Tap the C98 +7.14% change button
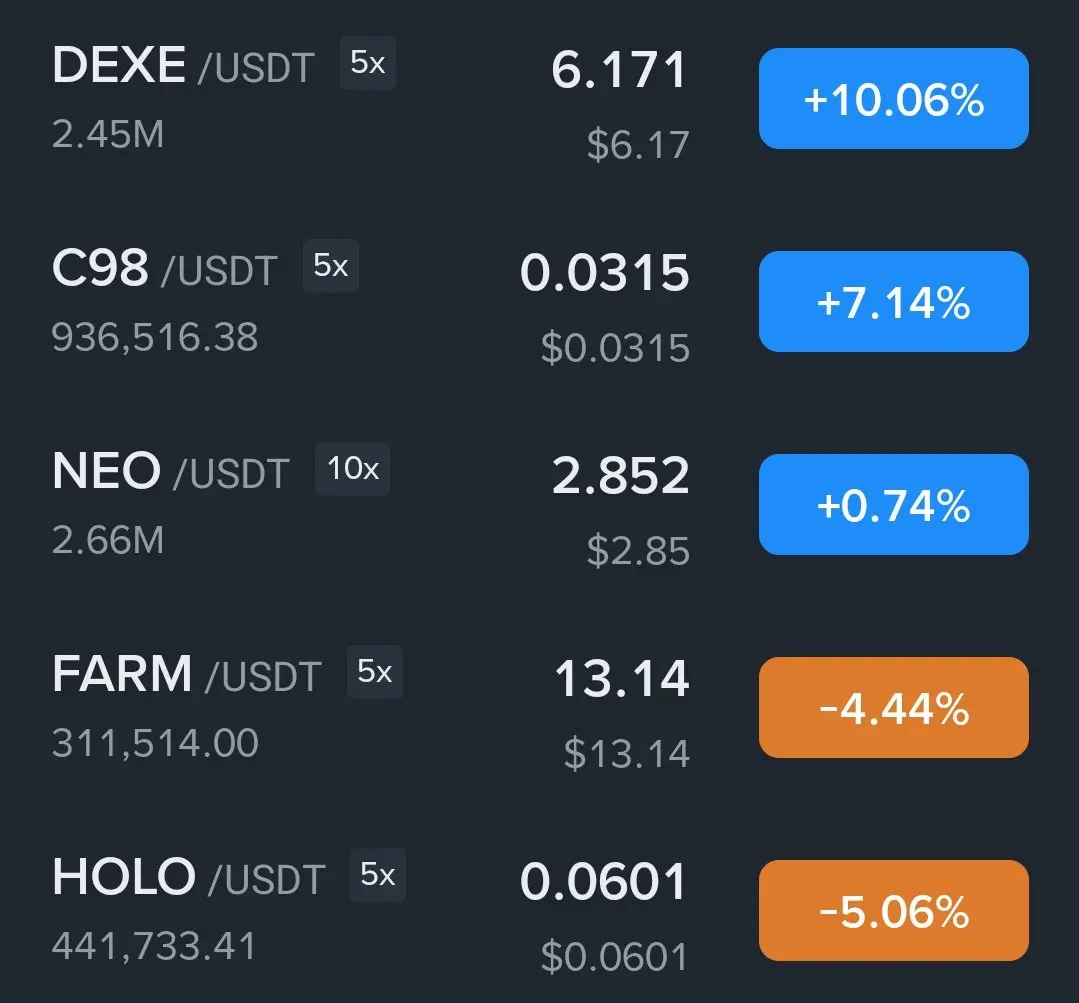 pyautogui.click(x=893, y=302)
